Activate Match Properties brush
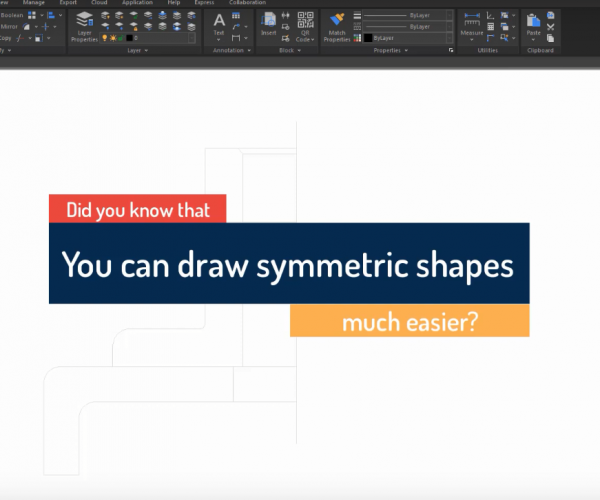 pyautogui.click(x=337, y=19)
